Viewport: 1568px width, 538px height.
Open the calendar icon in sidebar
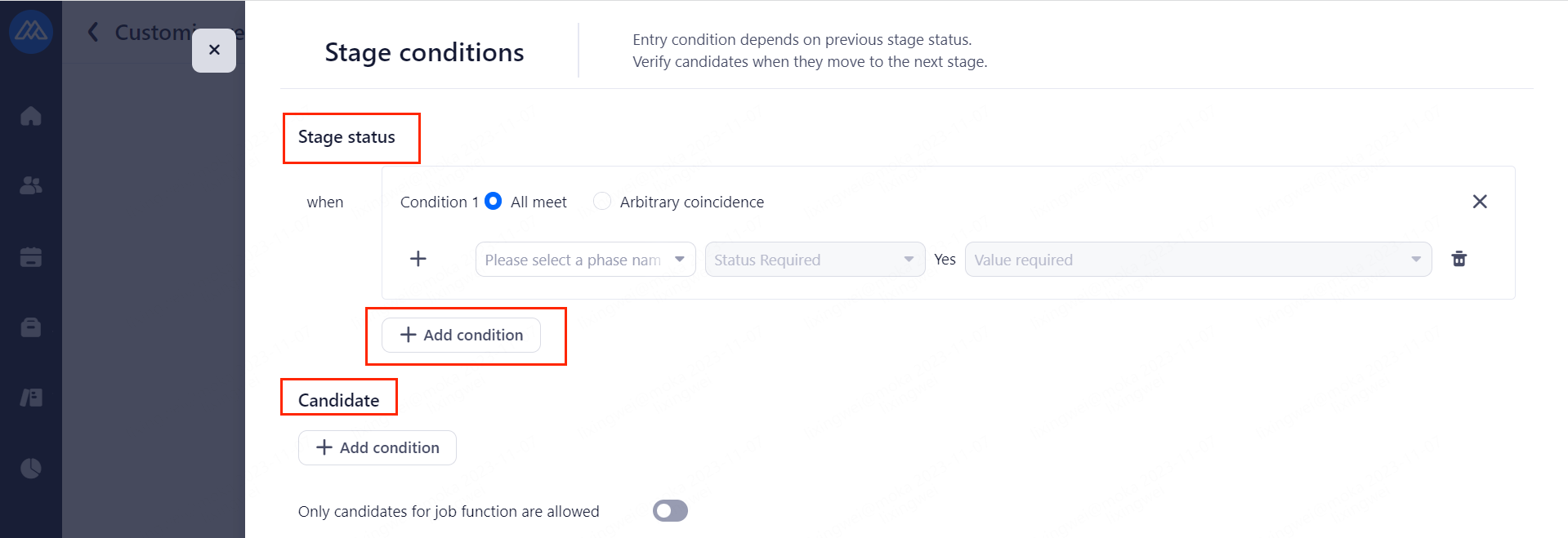[31, 257]
